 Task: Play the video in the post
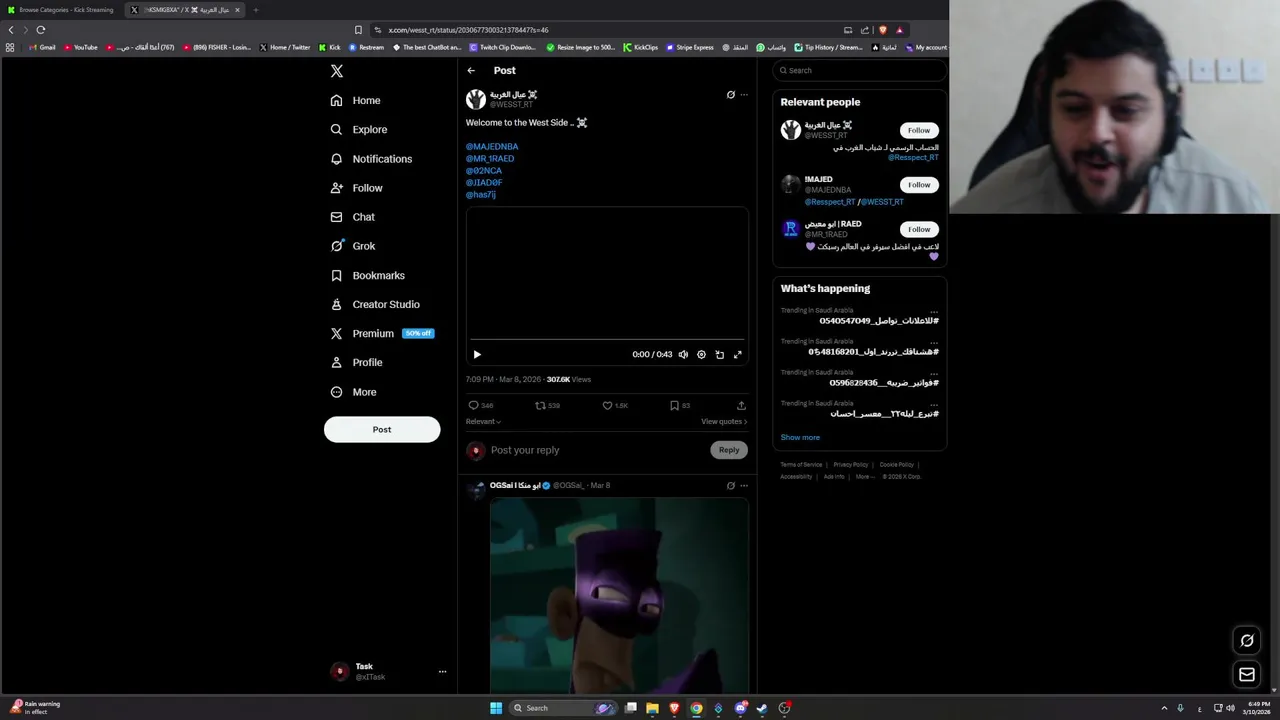click(x=477, y=354)
